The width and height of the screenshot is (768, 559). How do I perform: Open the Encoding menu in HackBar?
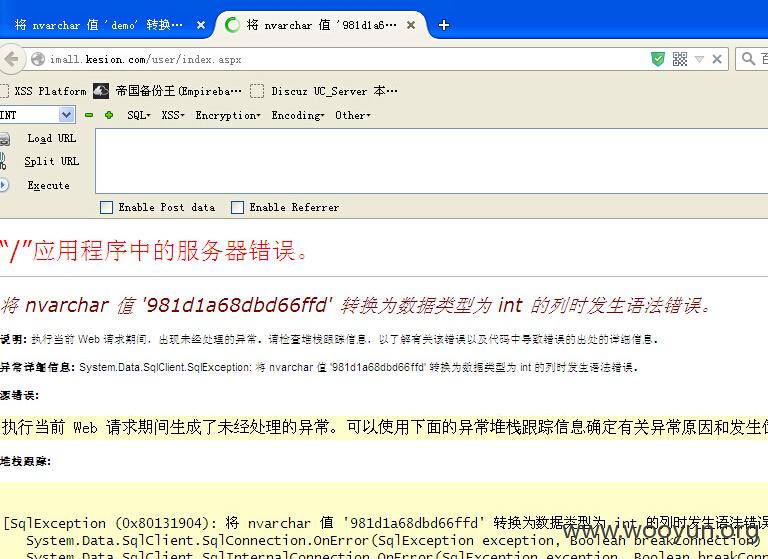[298, 115]
